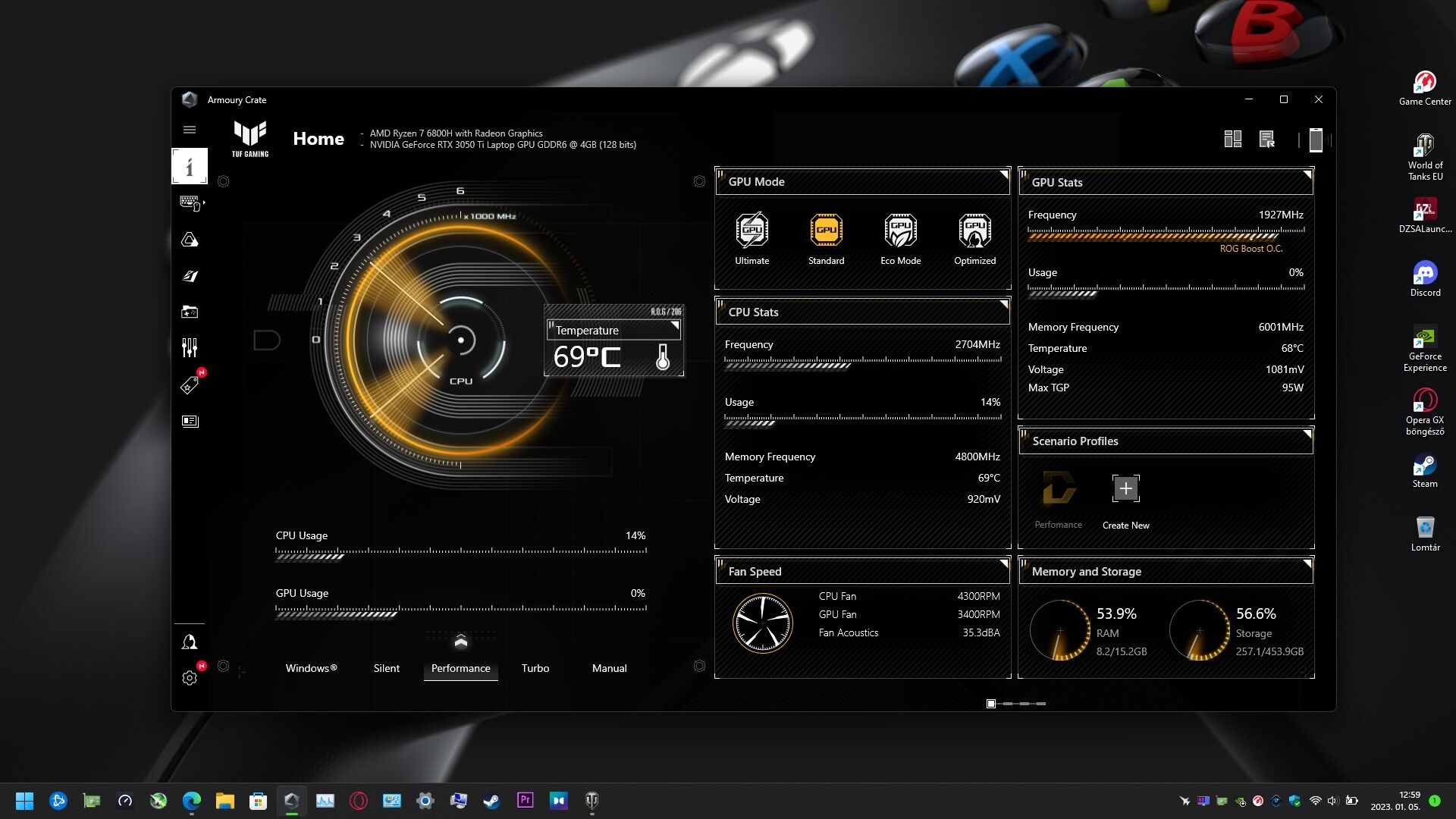Go to the first page indicator
This screenshot has height=819, width=1456.
[990, 704]
